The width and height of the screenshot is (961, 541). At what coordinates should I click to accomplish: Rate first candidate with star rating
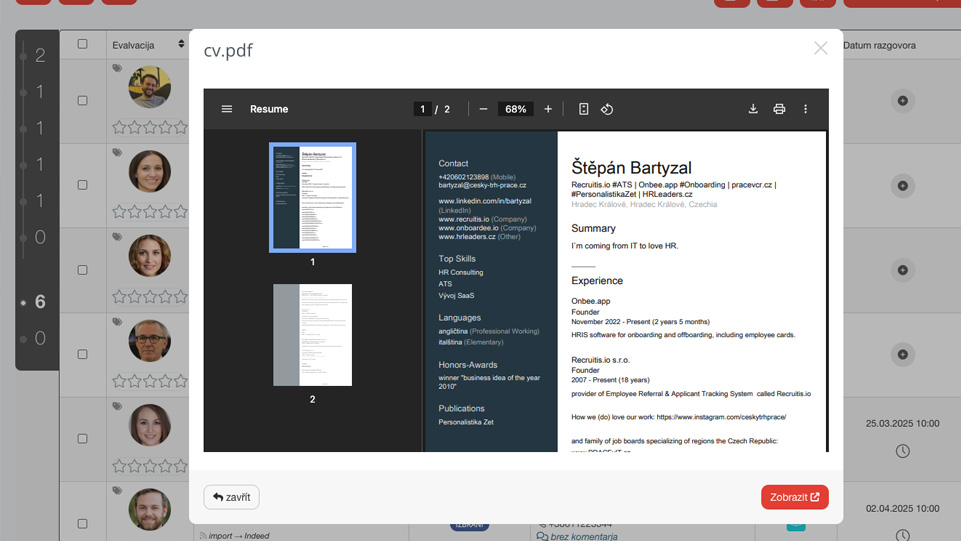pyautogui.click(x=150, y=127)
